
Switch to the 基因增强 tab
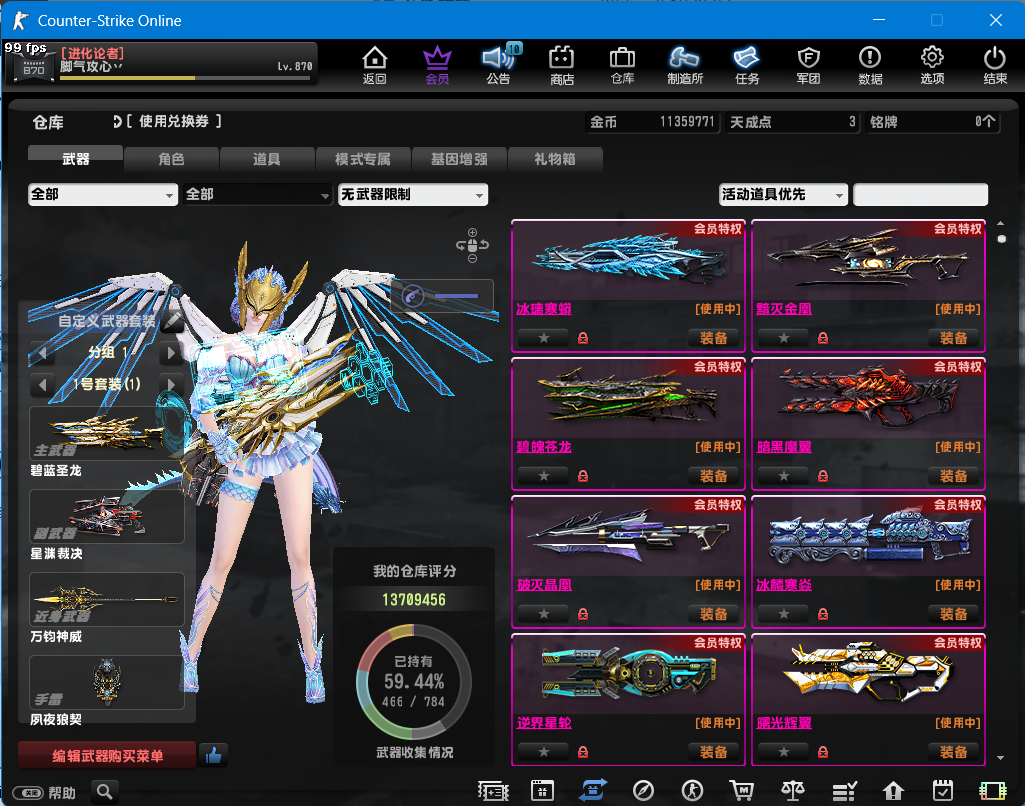point(459,159)
